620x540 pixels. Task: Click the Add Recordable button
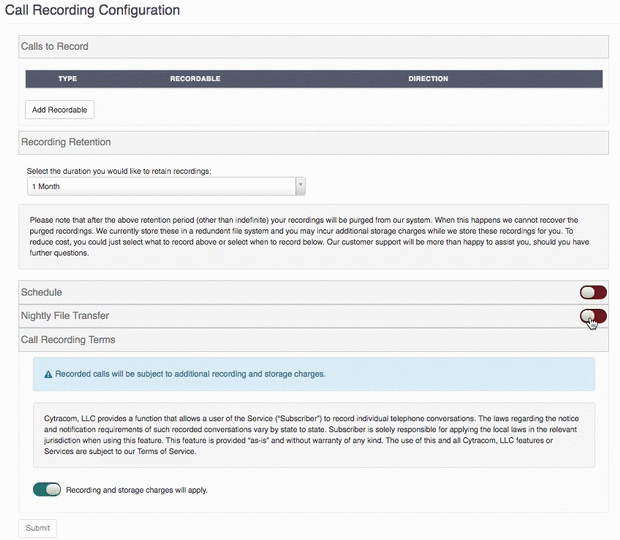[60, 110]
